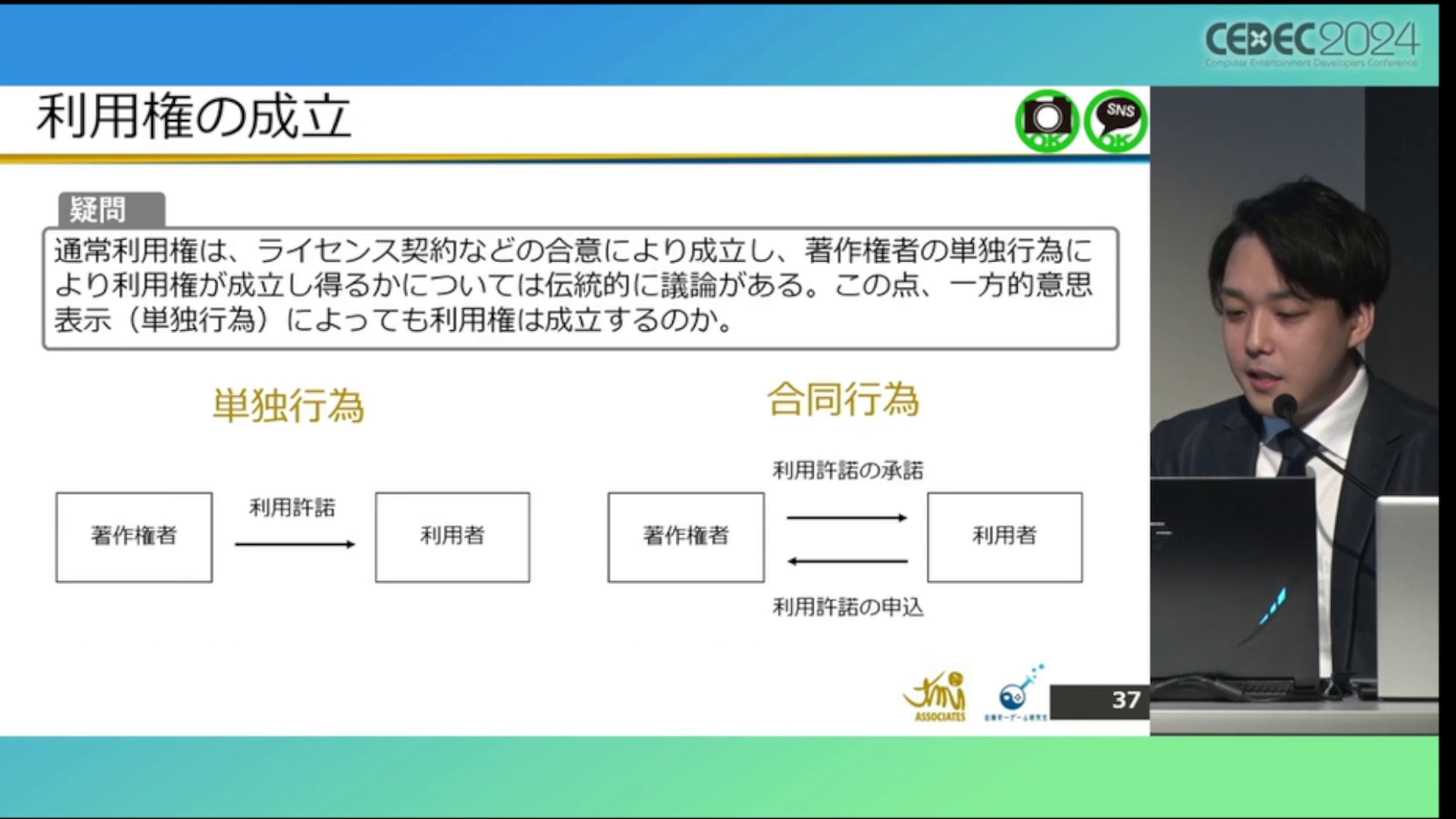Viewport: 1456px width, 819px height.
Task: Click slide page number 37
Action: pyautogui.click(x=1125, y=700)
